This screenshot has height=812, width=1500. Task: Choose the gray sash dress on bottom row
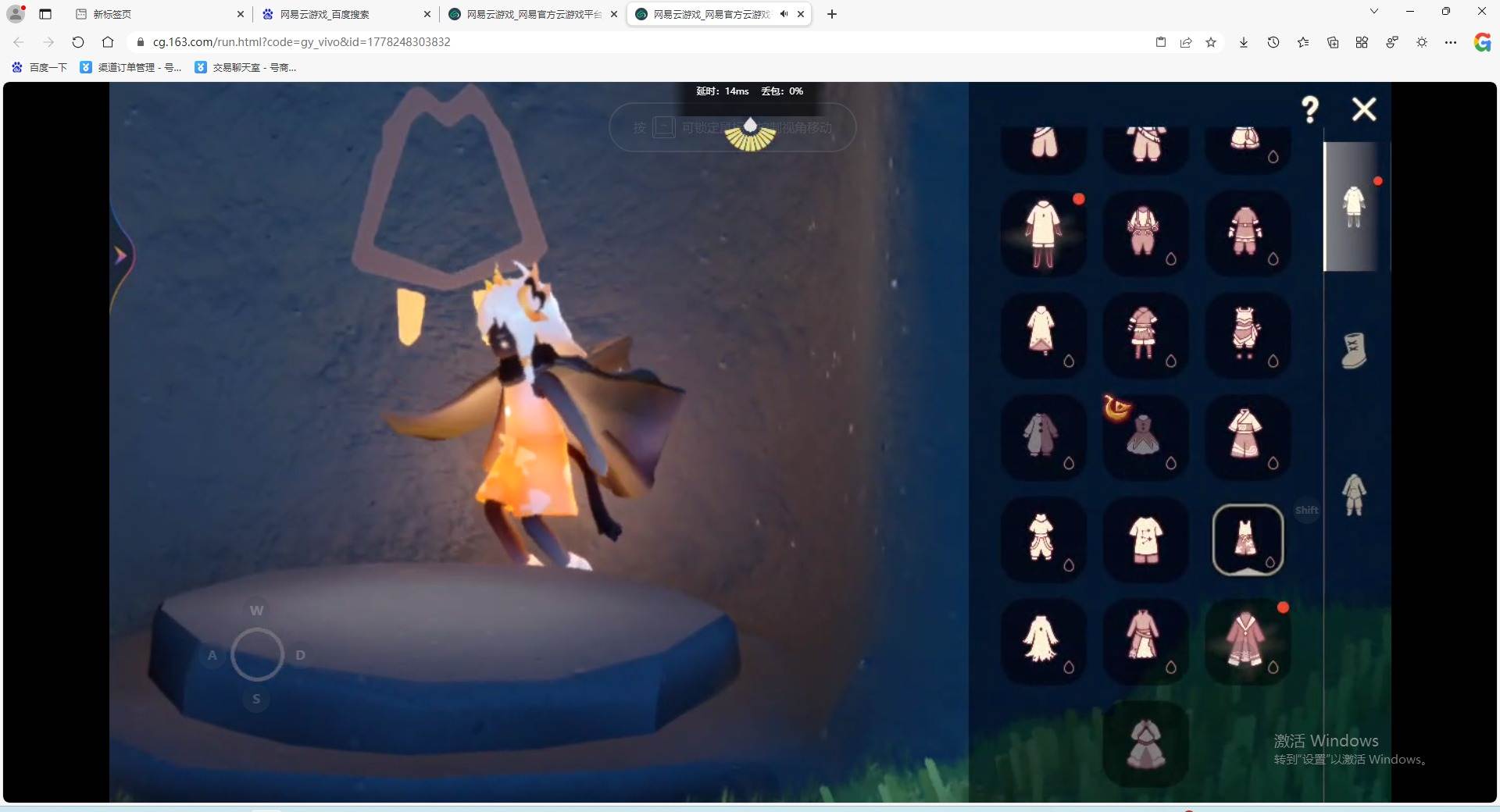click(x=1145, y=743)
